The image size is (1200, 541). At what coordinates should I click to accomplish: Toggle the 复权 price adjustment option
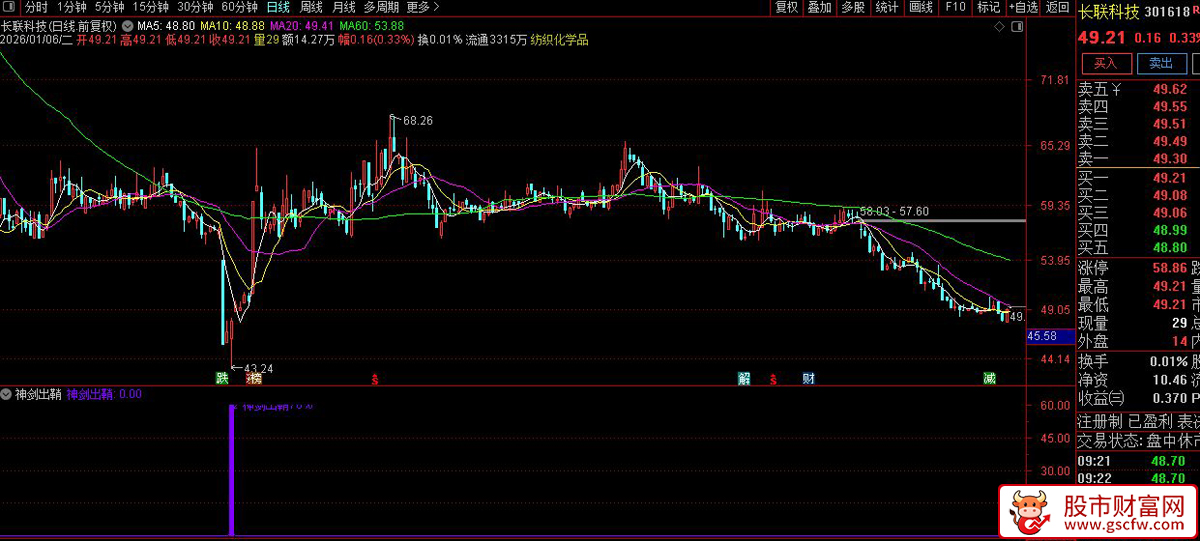coord(786,7)
